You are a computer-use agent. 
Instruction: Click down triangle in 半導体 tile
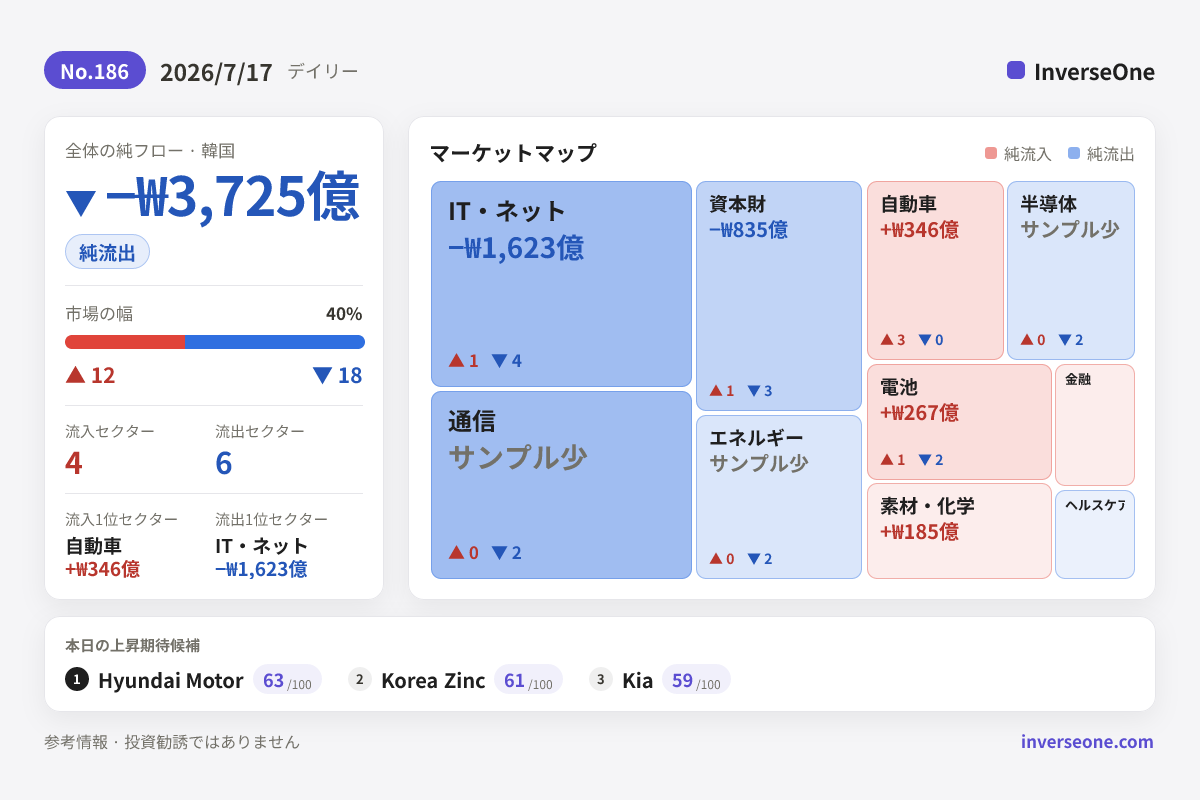tap(1065, 339)
